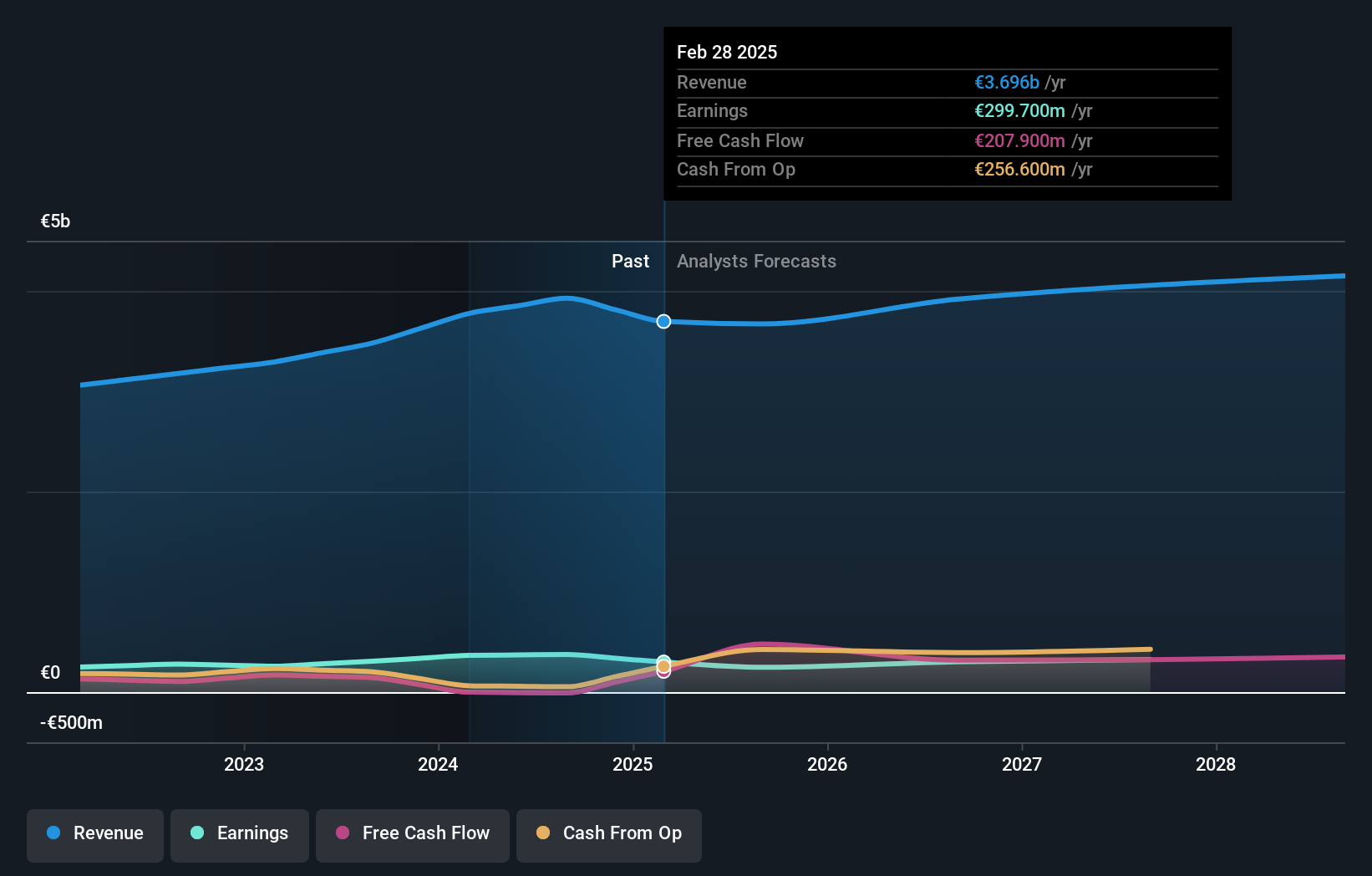
Task: Click the Cash From Op legend button
Action: click(608, 834)
